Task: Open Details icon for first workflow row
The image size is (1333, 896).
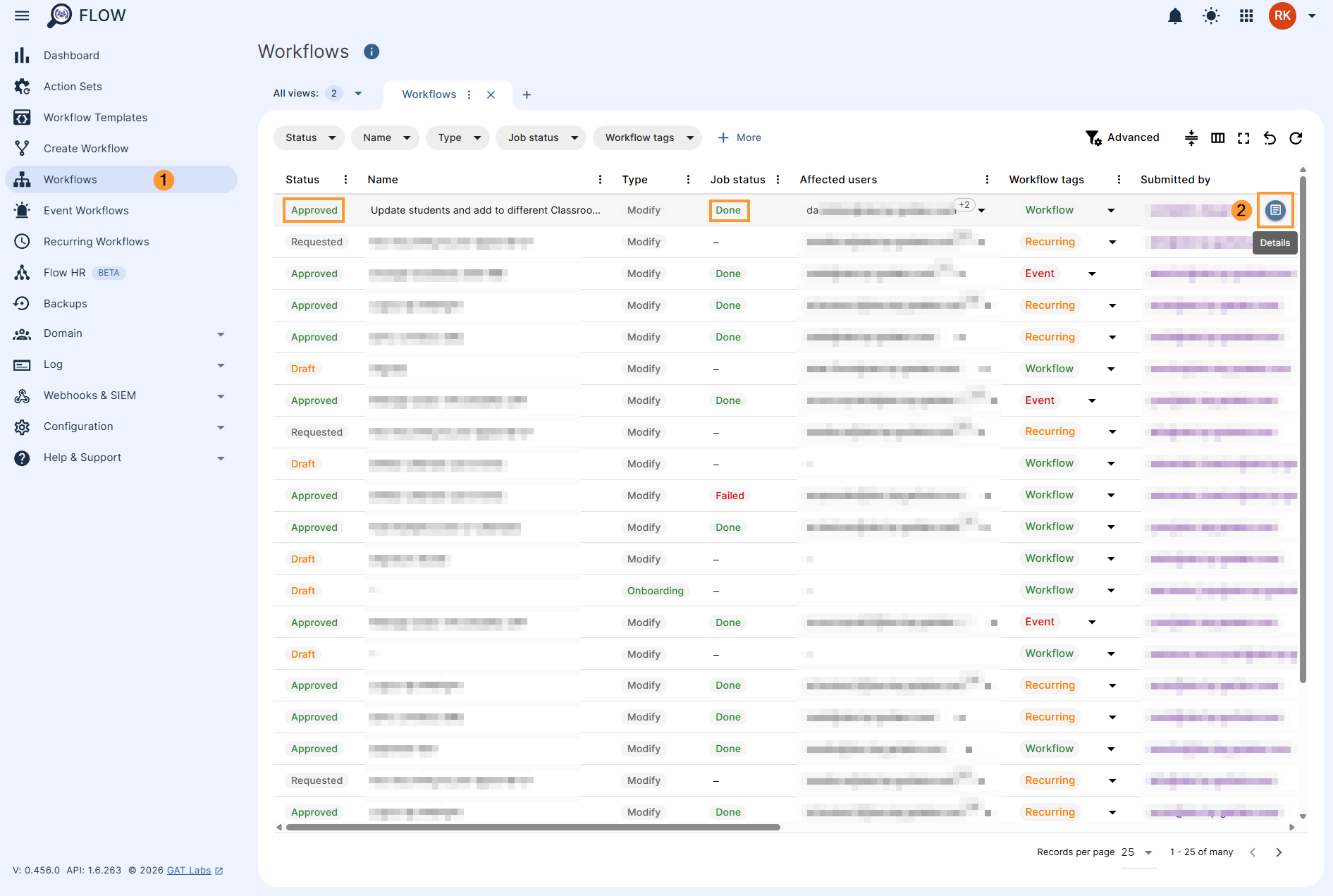Action: point(1275,210)
